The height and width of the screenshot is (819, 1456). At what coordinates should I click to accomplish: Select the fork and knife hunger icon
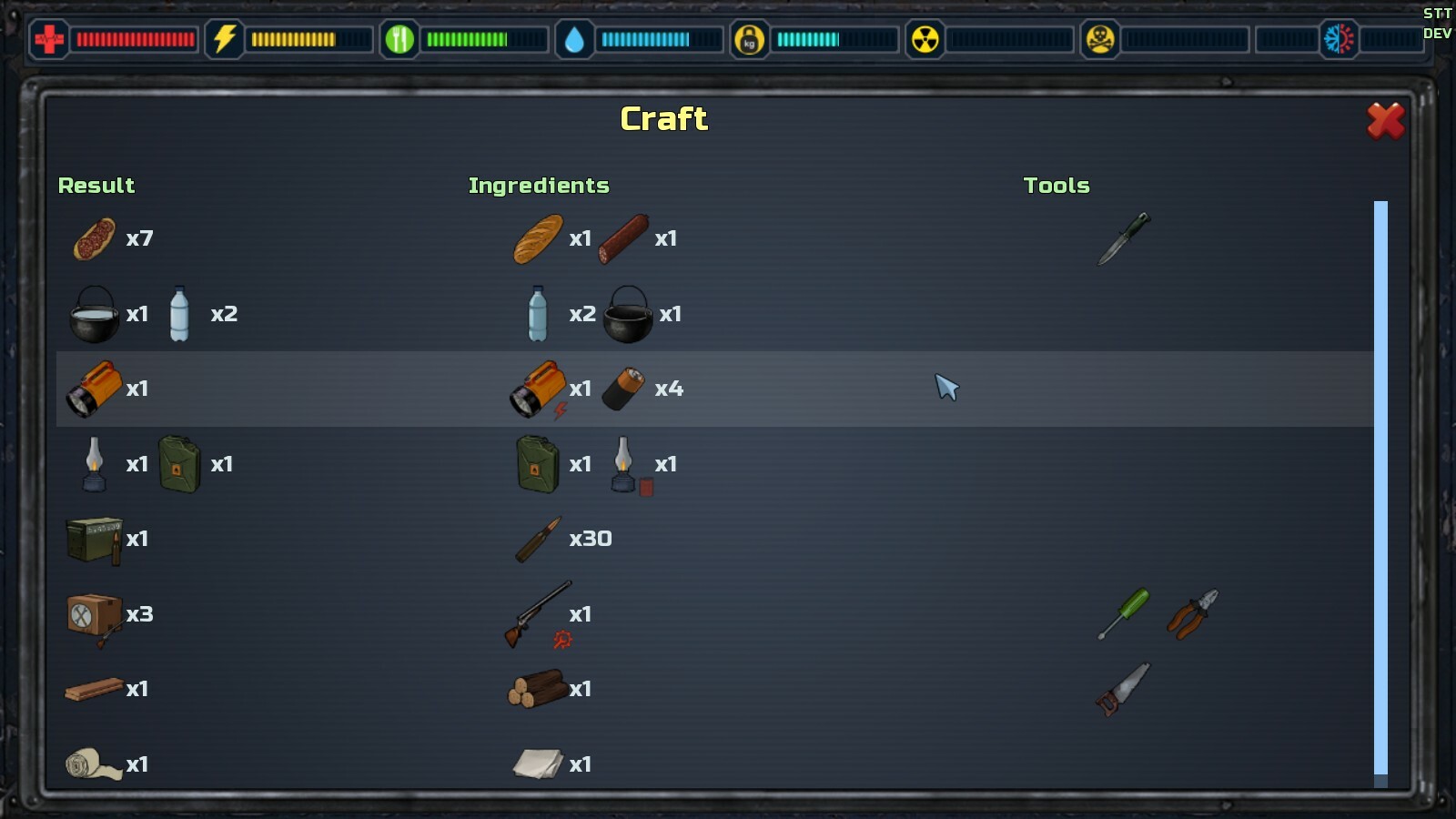click(x=399, y=39)
